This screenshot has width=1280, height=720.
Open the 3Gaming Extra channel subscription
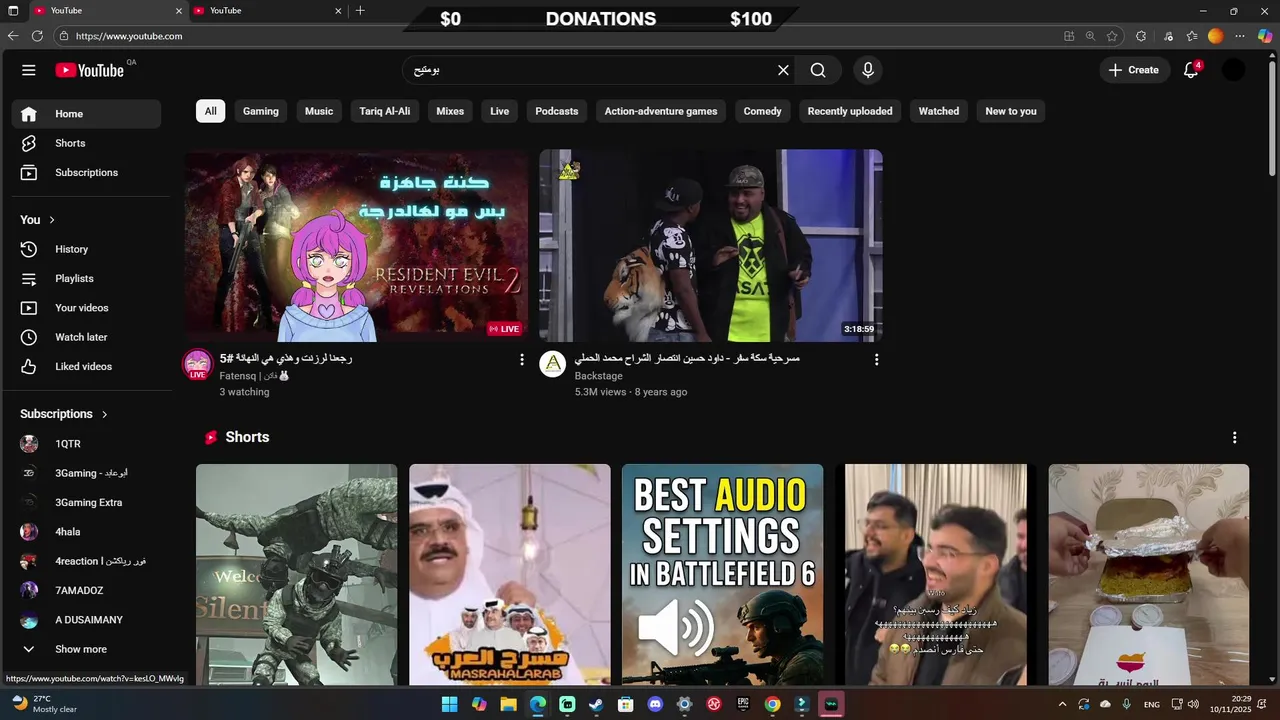86,502
